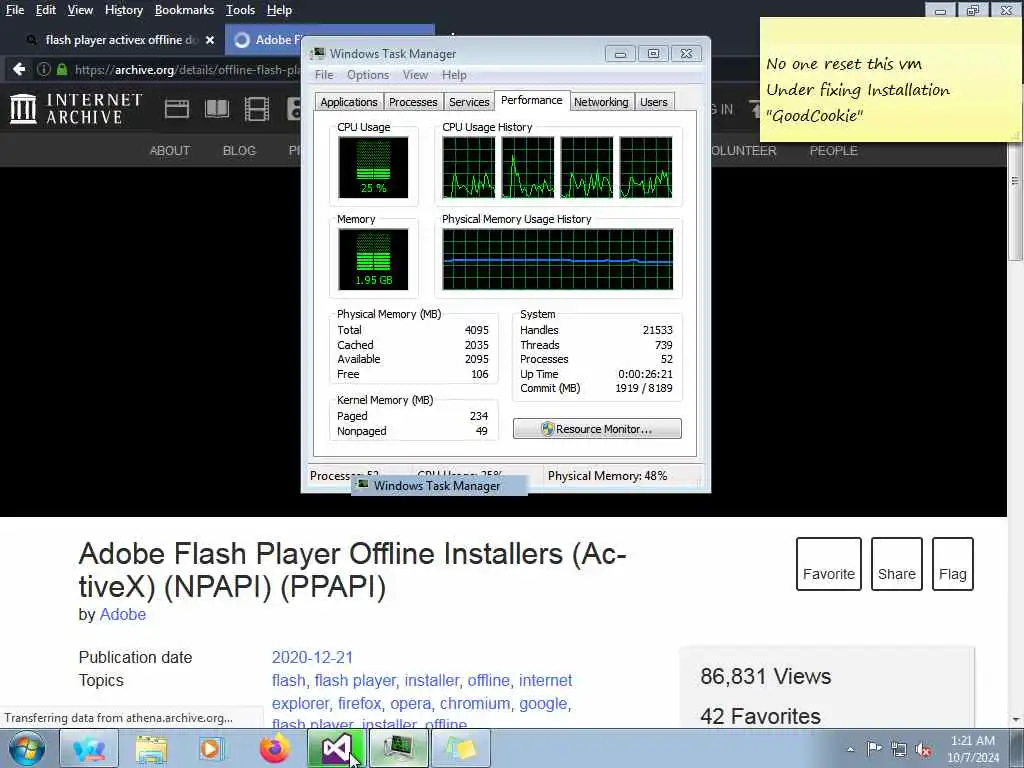This screenshot has width=1024, height=768.
Task: Open Action Center flag icon in tray
Action: (874, 748)
